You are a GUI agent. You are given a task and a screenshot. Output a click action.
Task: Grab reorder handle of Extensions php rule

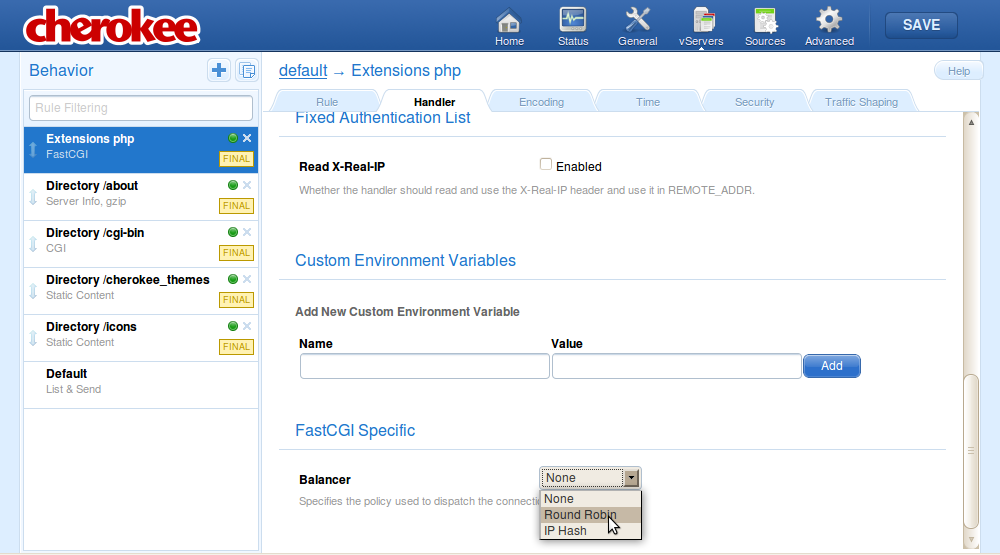pyautogui.click(x=33, y=150)
